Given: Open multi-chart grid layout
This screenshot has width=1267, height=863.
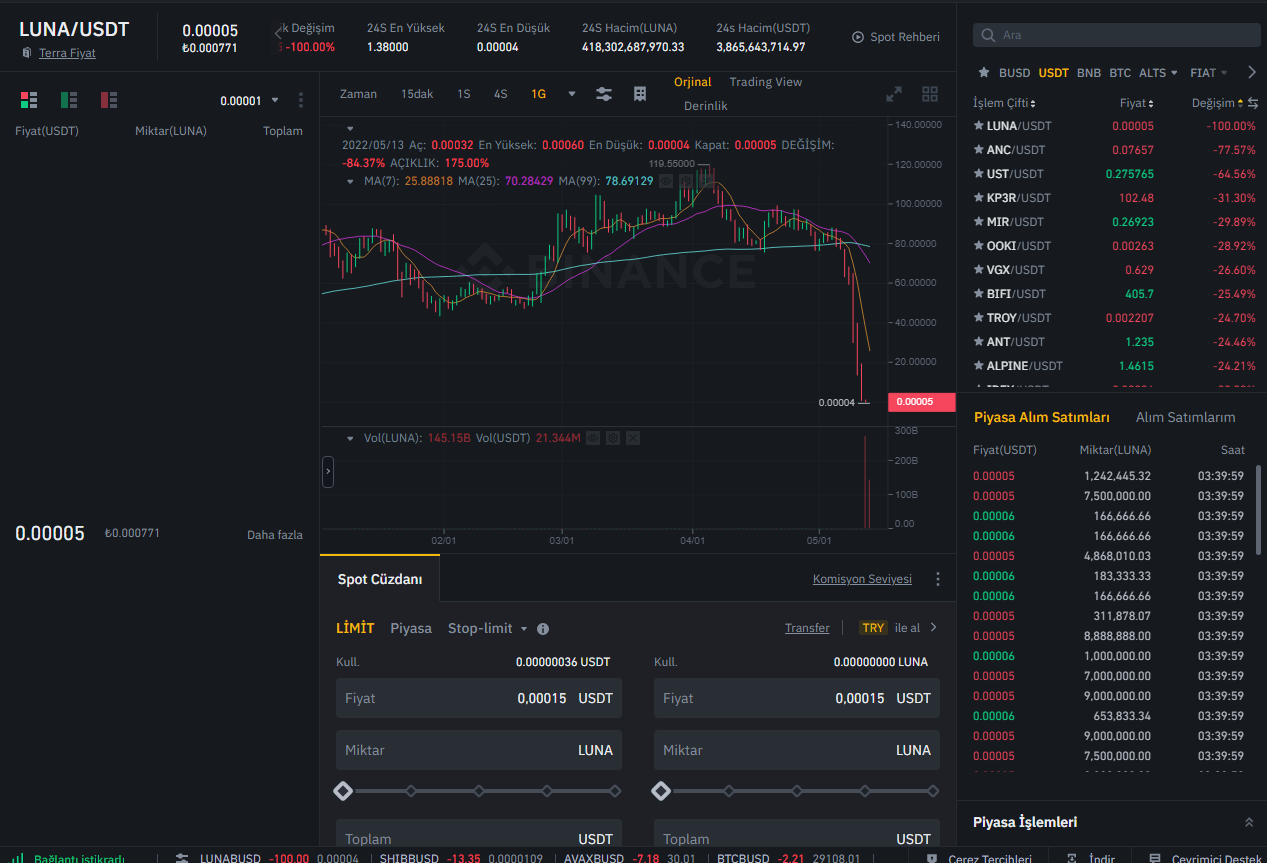Looking at the screenshot, I should pyautogui.click(x=930, y=94).
